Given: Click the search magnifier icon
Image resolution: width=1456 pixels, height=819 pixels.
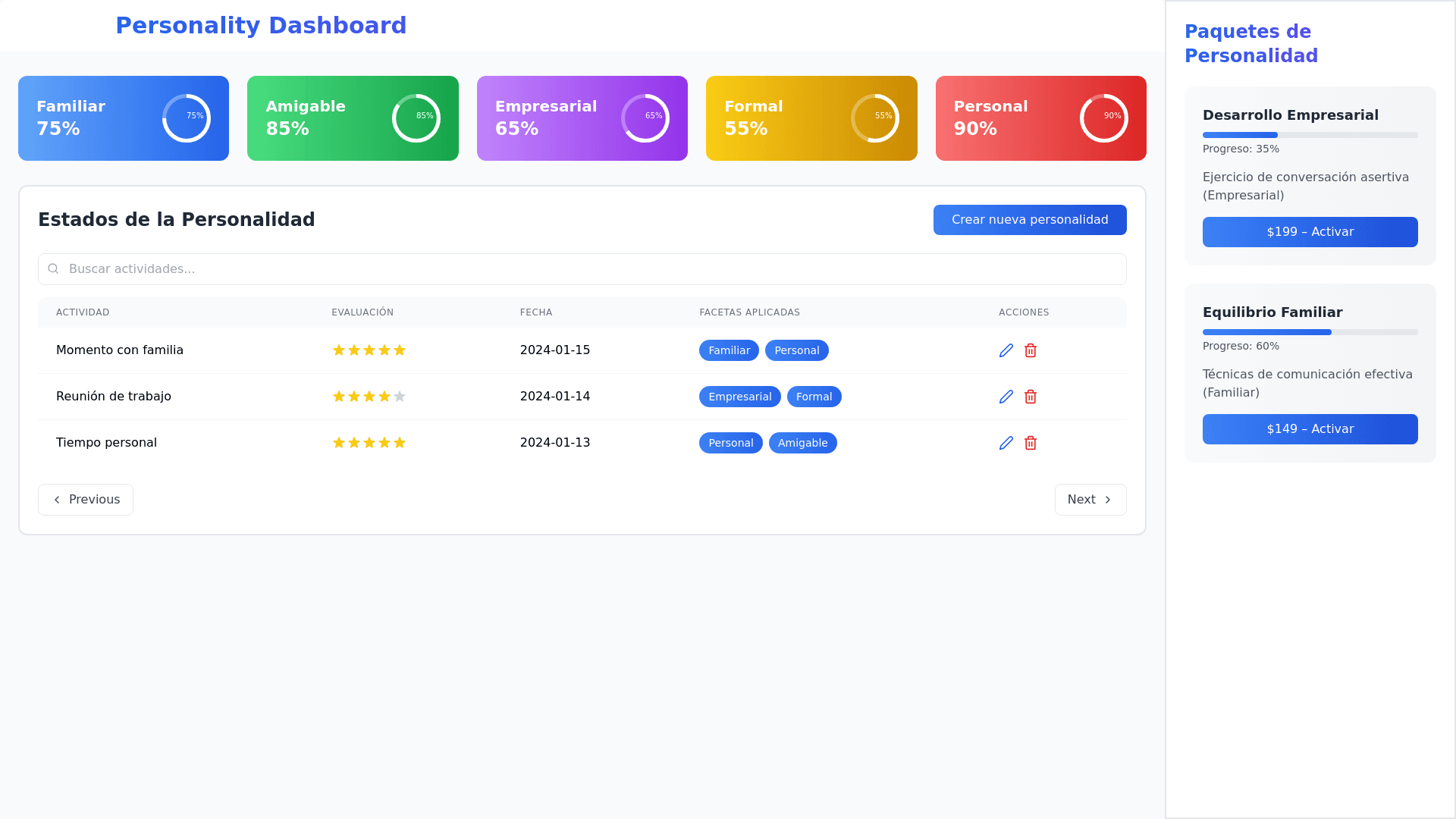Looking at the screenshot, I should point(53,269).
